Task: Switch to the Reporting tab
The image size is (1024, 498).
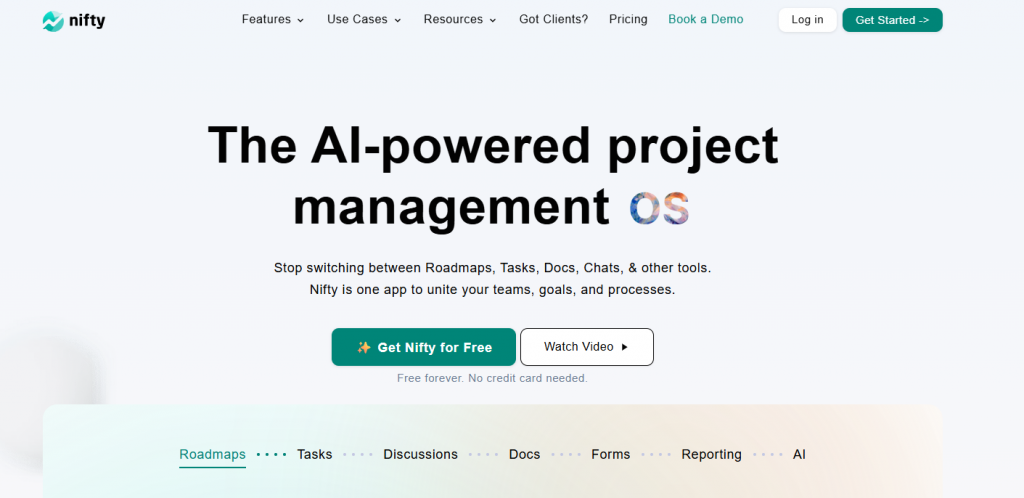Action: [x=711, y=454]
